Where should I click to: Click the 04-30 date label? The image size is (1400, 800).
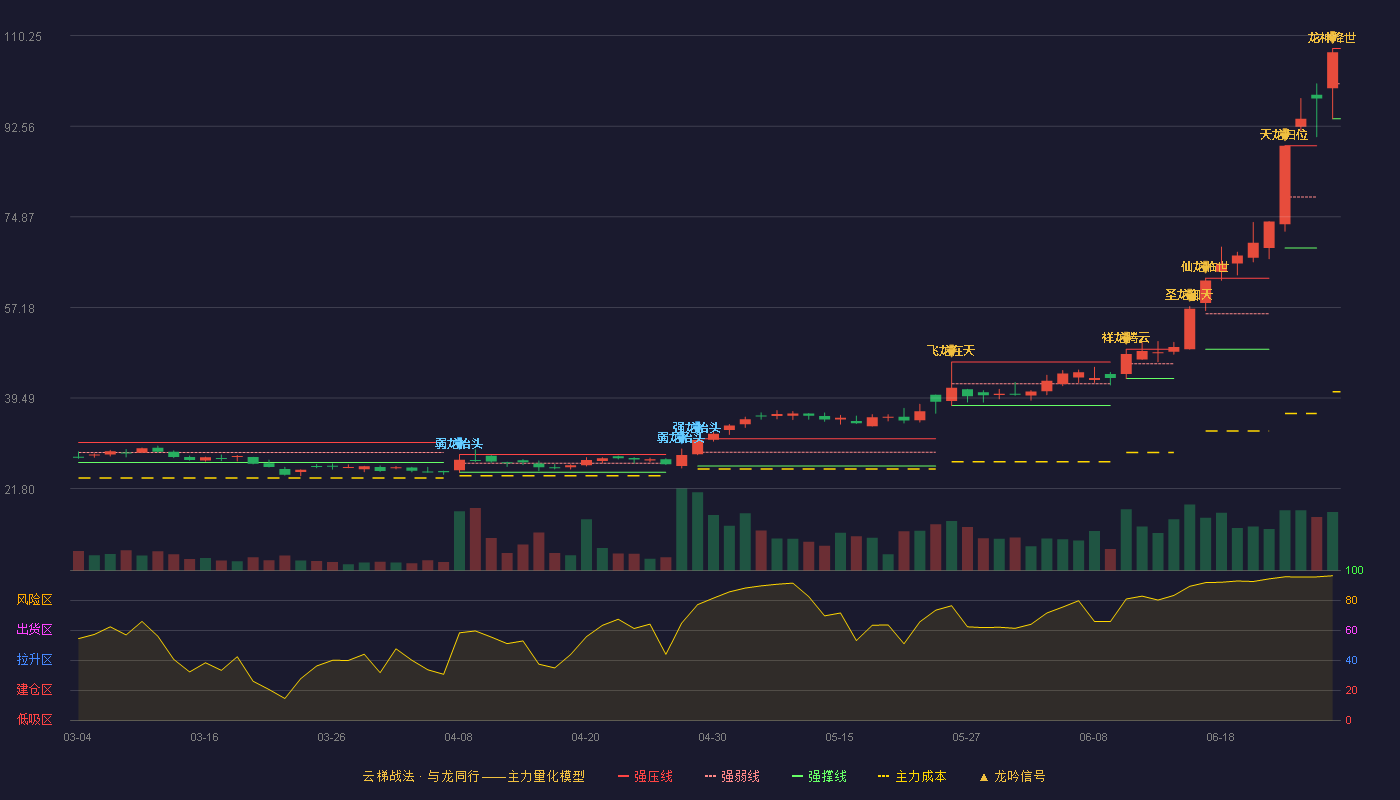coord(712,737)
